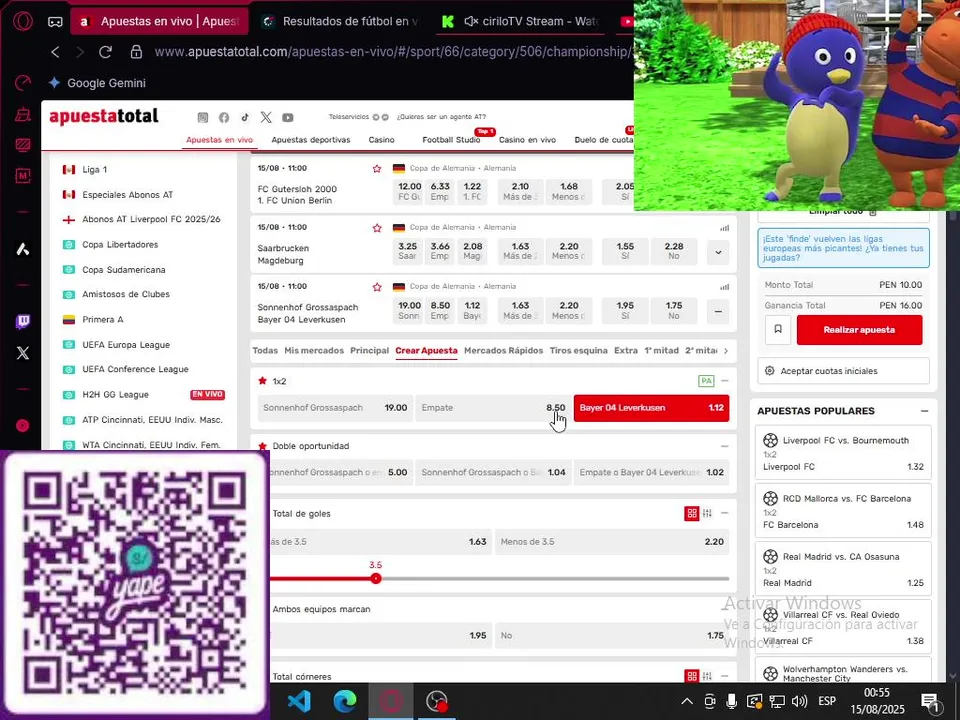
Task: Open the Casino en vivo menu
Action: (x=527, y=140)
